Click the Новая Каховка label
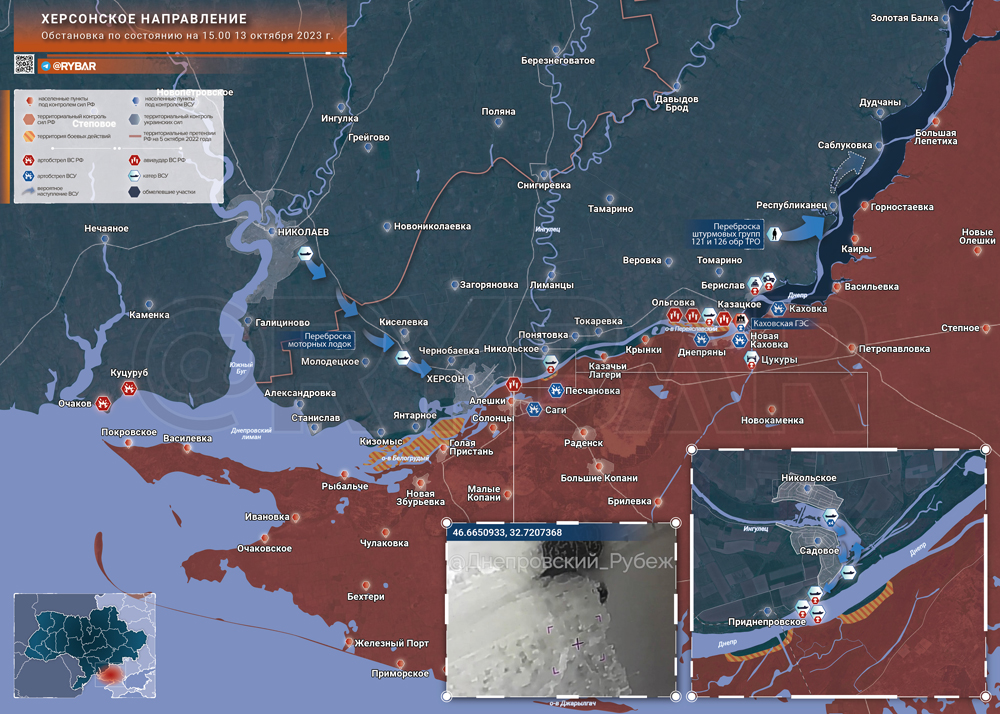This screenshot has height=714, width=1000. tap(769, 340)
